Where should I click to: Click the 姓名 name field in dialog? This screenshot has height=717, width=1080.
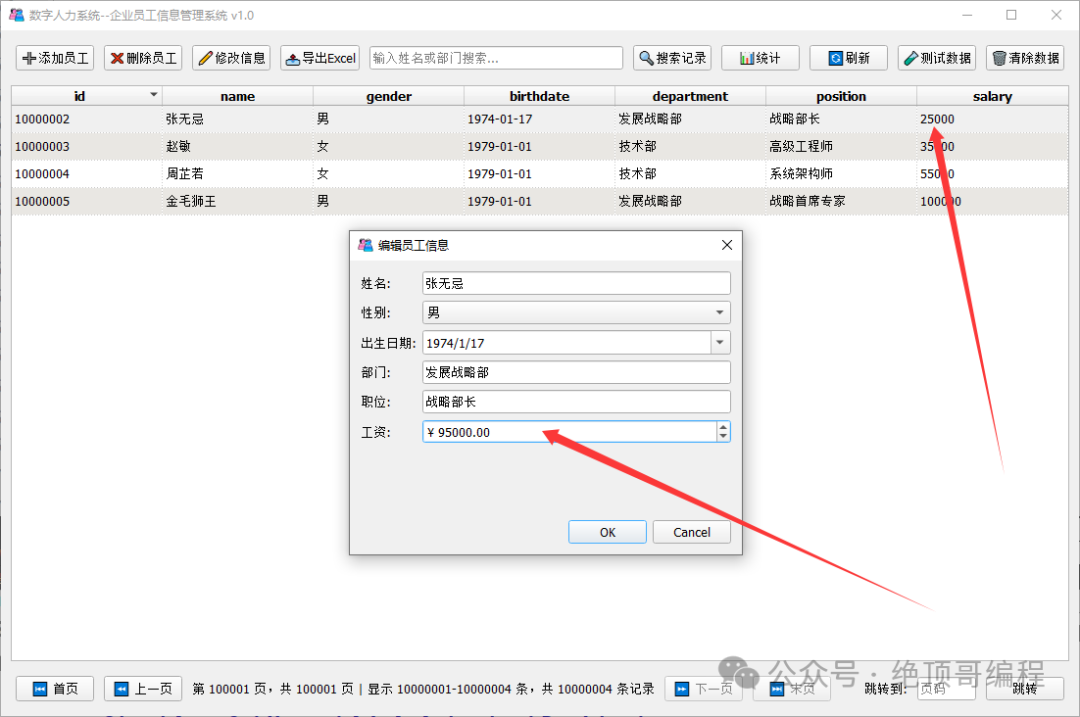point(577,283)
